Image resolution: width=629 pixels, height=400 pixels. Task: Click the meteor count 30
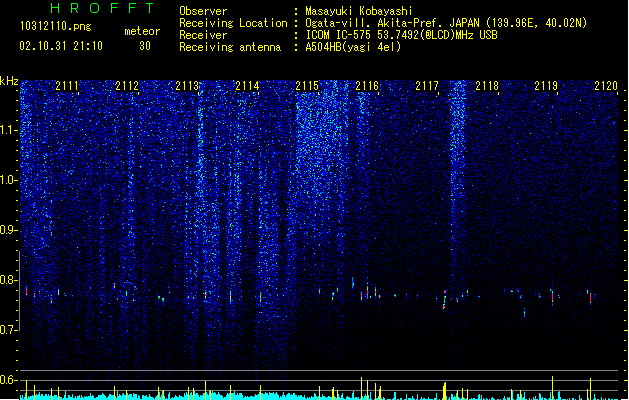(145, 46)
